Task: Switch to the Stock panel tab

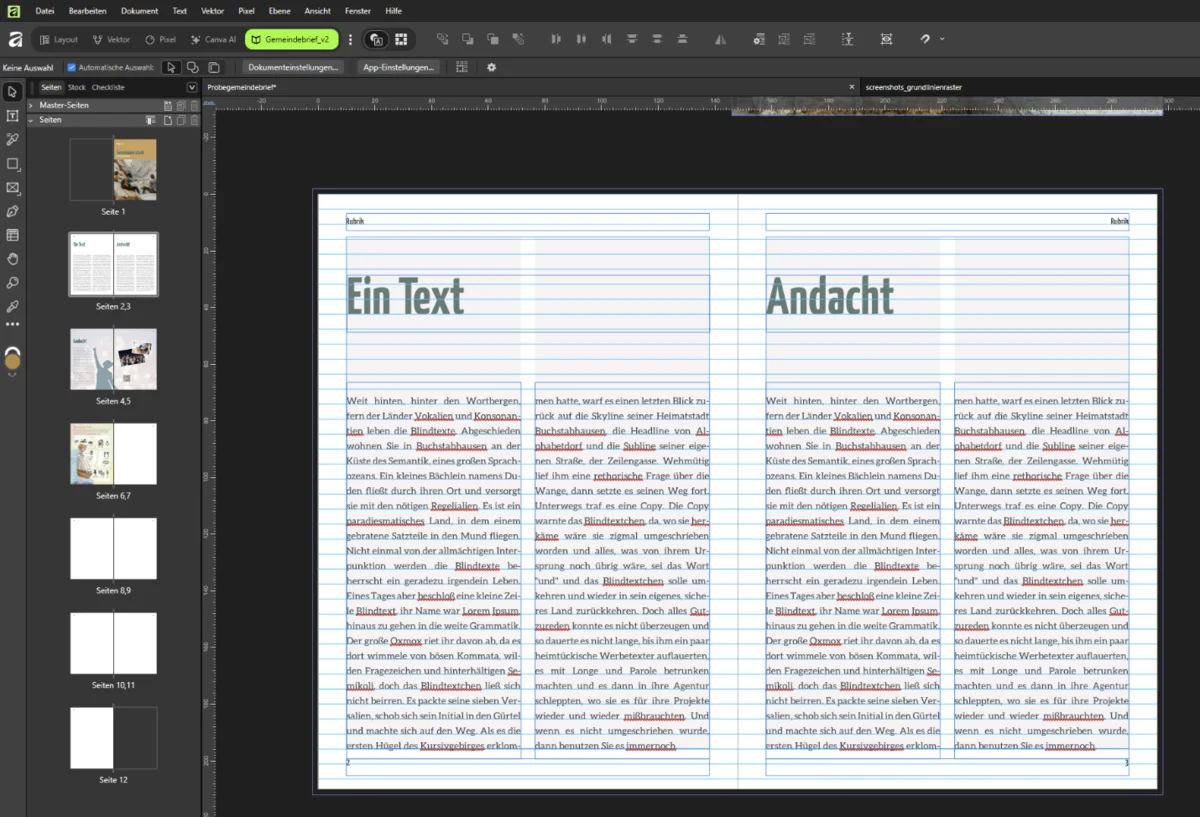Action: (77, 87)
